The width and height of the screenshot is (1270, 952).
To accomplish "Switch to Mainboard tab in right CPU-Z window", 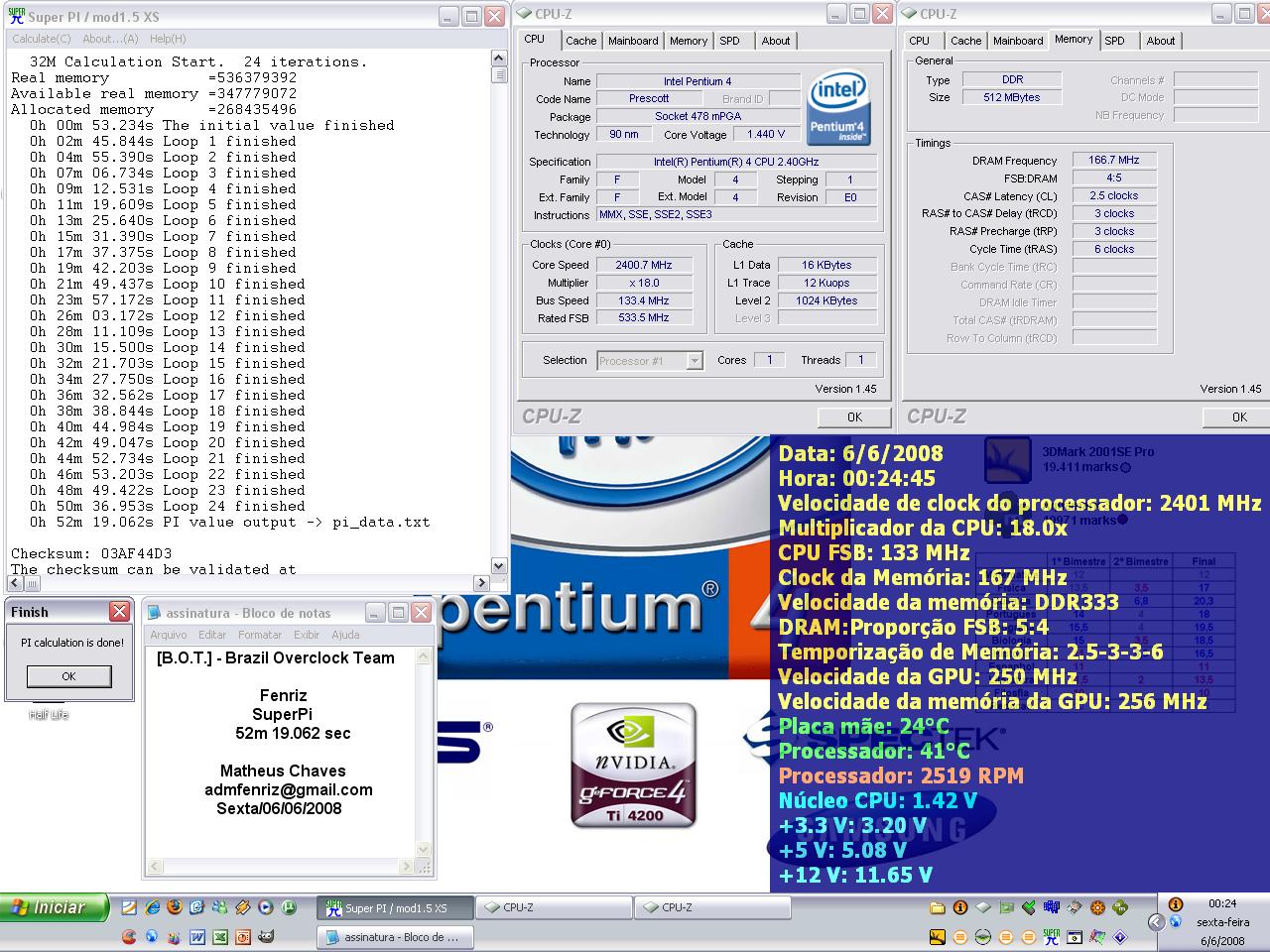I will [1018, 41].
